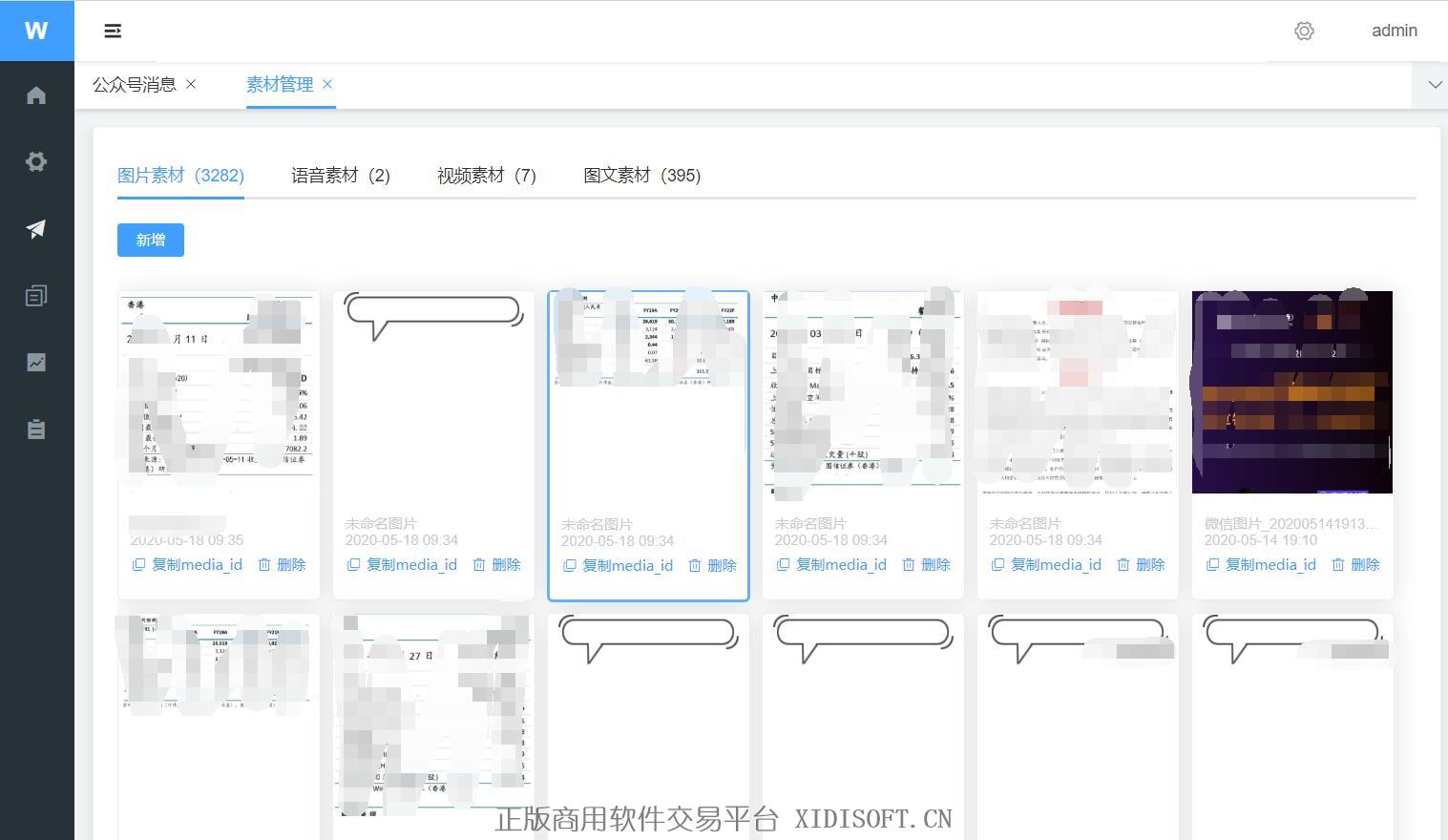Open the 2020-05-18 09:35 document thumbnail
This screenshot has height=840, width=1448.
(x=219, y=392)
